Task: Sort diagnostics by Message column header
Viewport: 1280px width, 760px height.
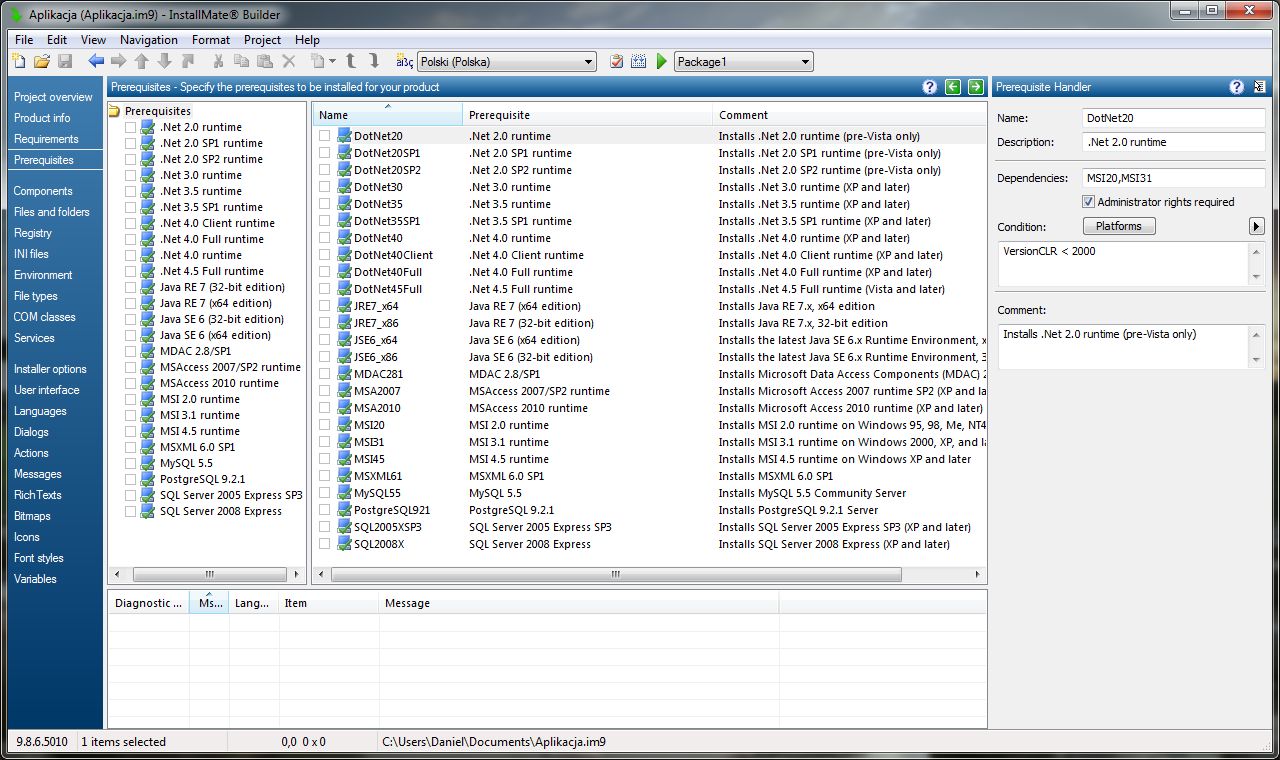Action: pyautogui.click(x=579, y=603)
